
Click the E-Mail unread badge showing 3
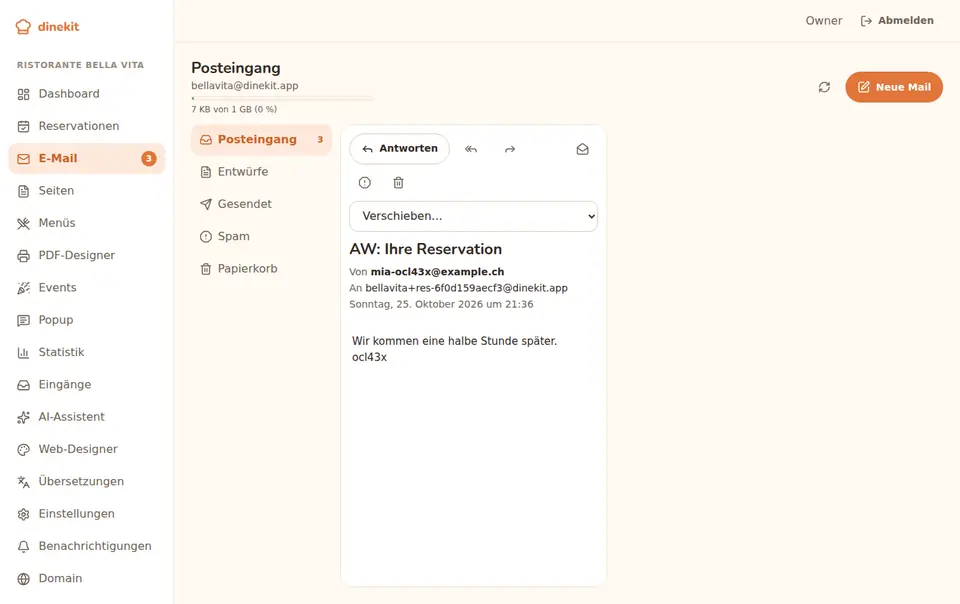coord(149,158)
